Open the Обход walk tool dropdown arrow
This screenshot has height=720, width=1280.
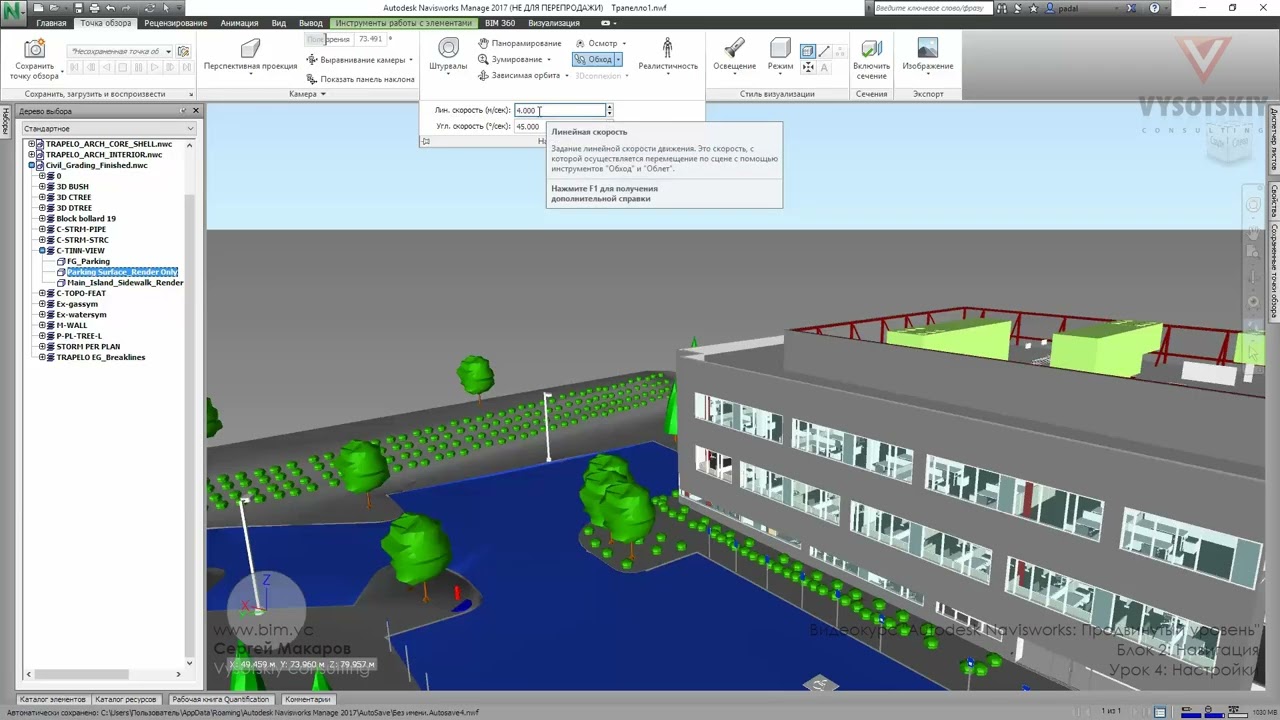pyautogui.click(x=618, y=60)
